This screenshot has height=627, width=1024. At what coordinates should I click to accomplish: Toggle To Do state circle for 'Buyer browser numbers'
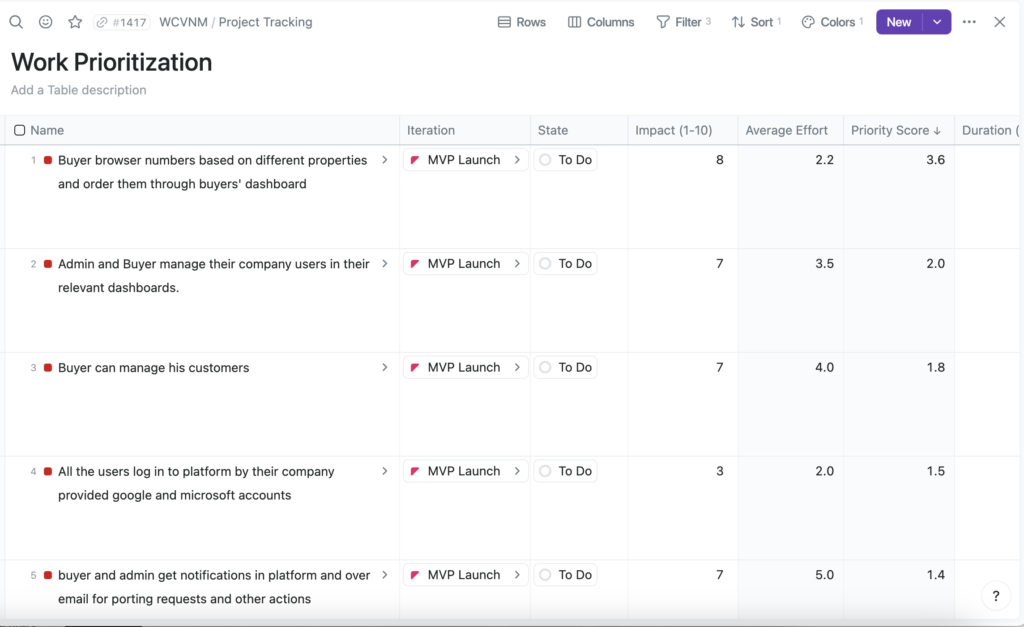click(545, 160)
